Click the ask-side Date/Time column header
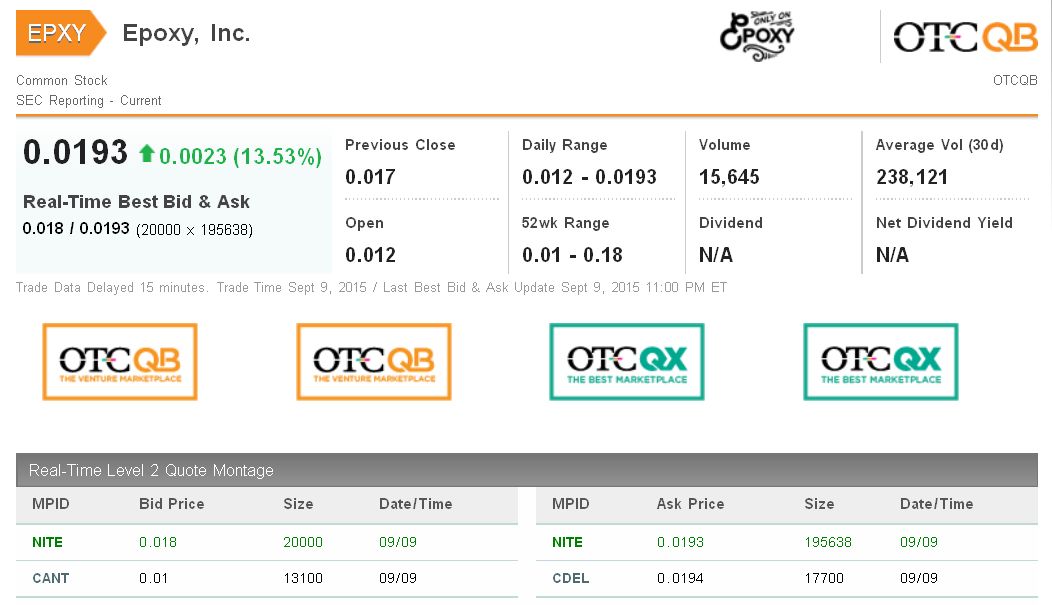This screenshot has height=605, width=1052. tap(936, 504)
